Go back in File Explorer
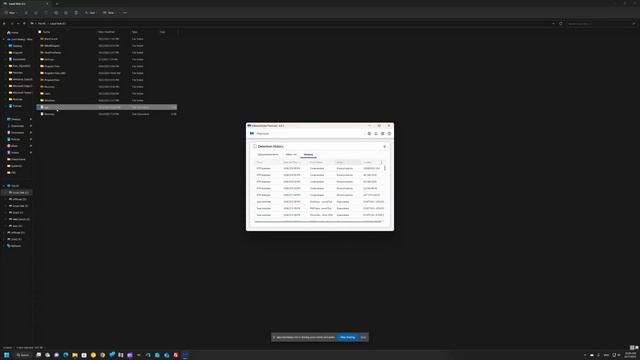The image size is (640, 360). point(4,24)
